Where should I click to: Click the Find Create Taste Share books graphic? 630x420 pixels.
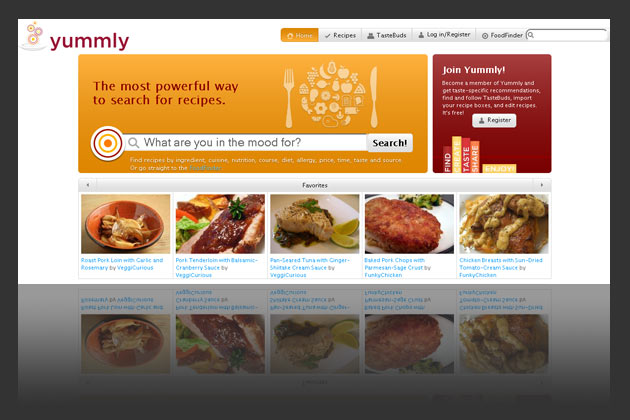tap(479, 155)
